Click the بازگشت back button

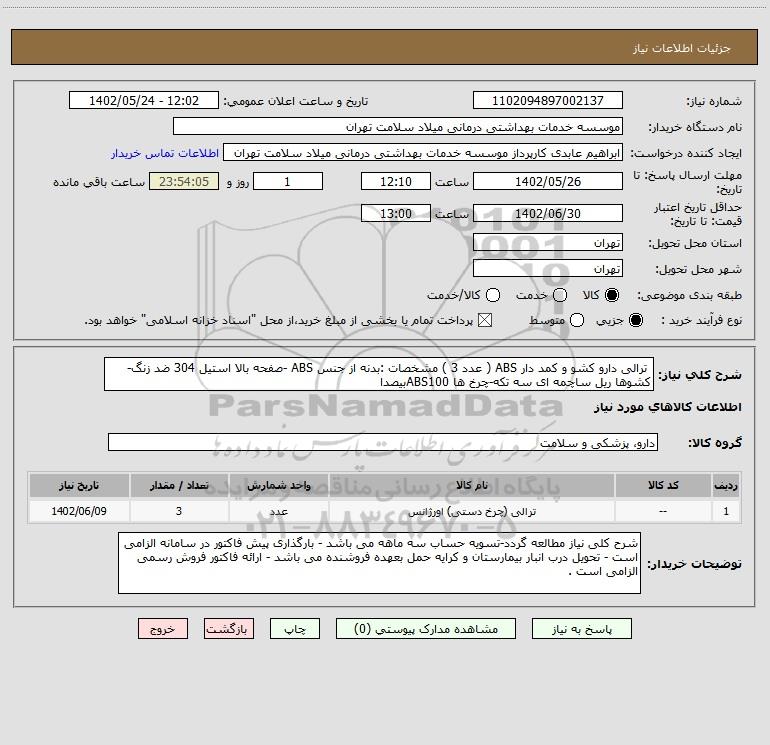tap(229, 629)
